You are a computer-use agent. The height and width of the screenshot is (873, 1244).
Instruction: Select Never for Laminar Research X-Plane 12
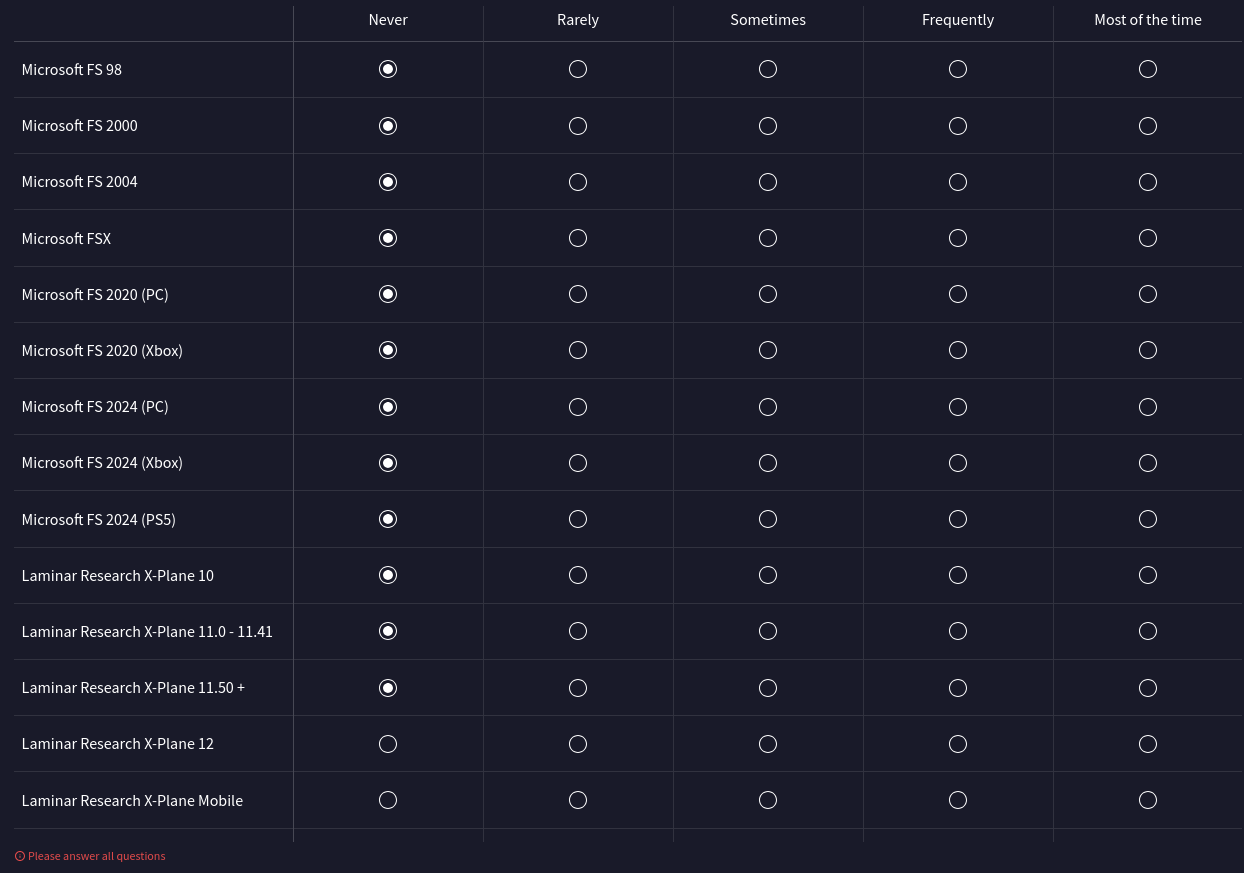[x=388, y=744]
